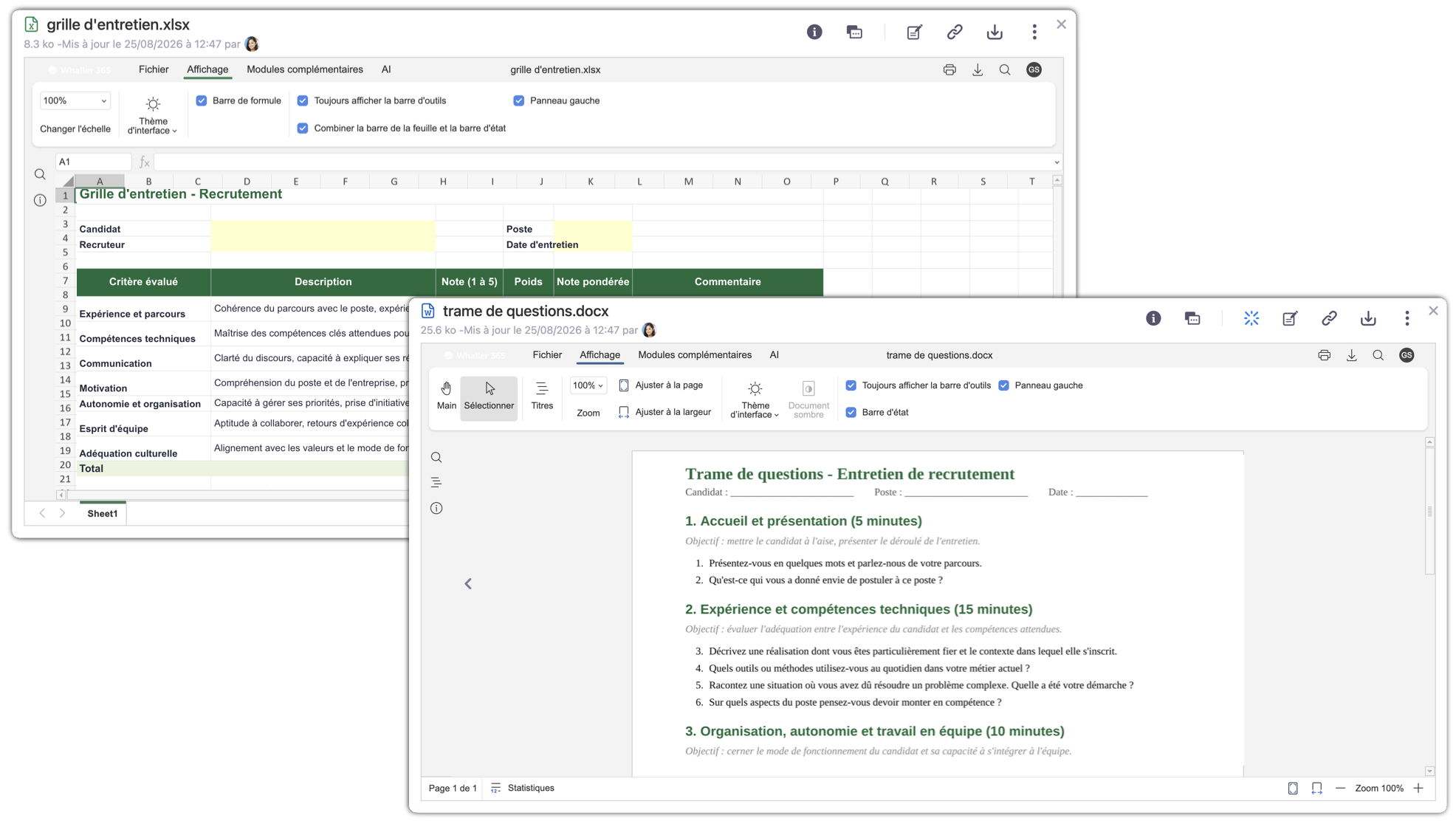Choose the Sélectionner tool

[489, 397]
